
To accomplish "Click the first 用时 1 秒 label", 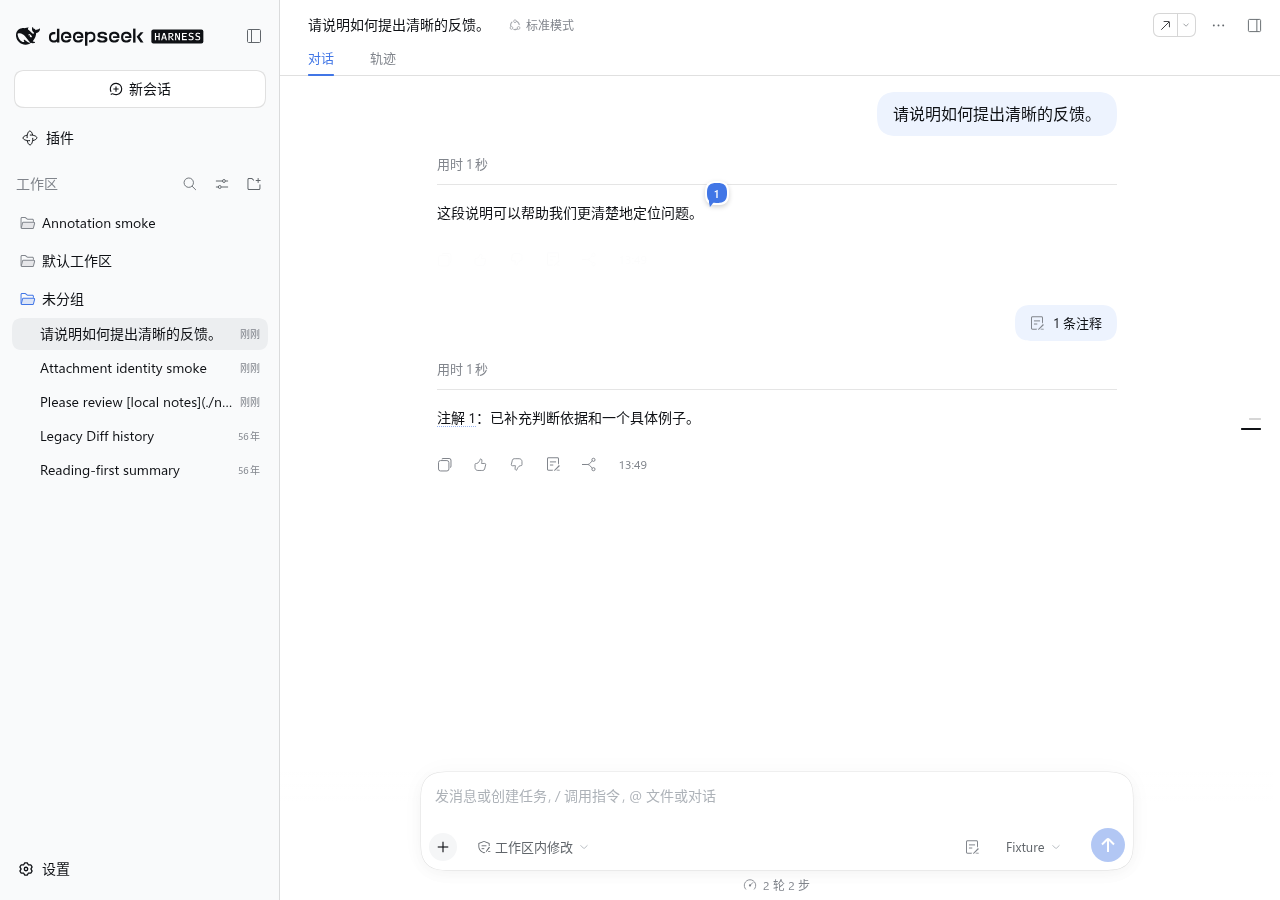I will (x=462, y=164).
